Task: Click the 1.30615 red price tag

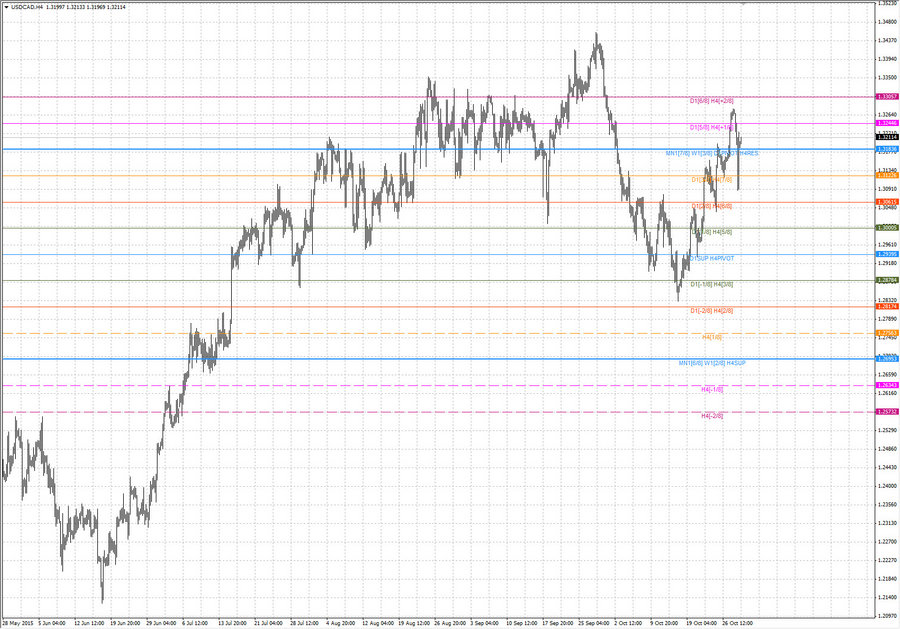Action: 887,202
